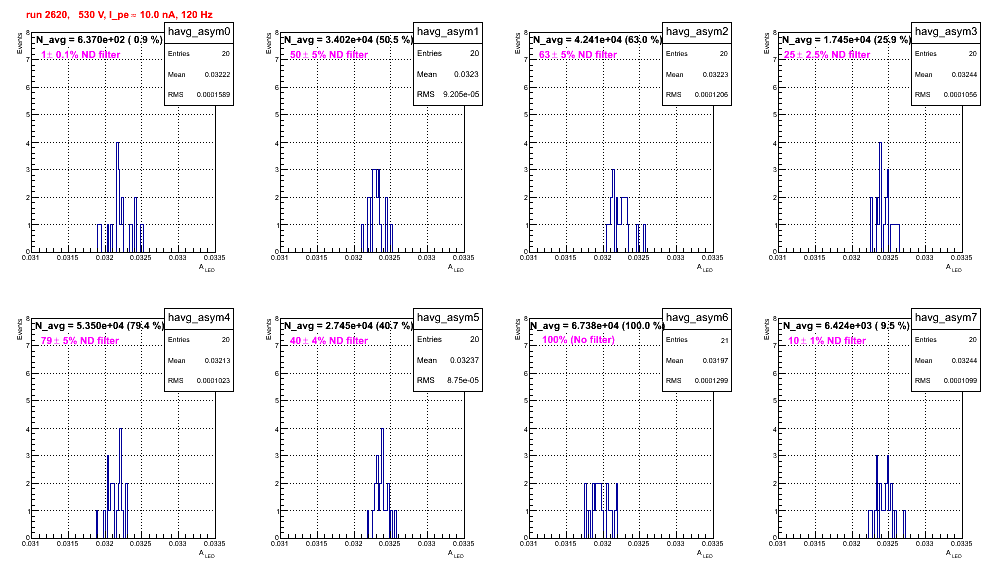The image size is (996, 572).
Task: Click RMS 0.0001056 in havg_asym3 stats
Action: (x=946, y=95)
